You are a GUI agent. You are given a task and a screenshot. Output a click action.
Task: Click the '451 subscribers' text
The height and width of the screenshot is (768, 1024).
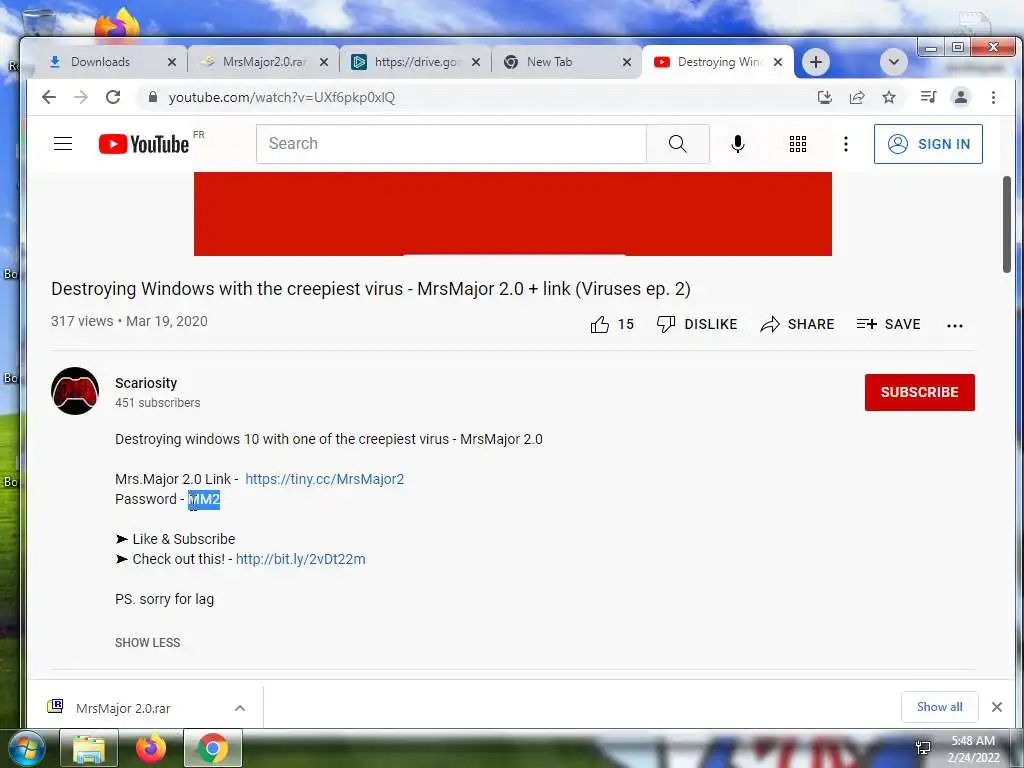(157, 403)
